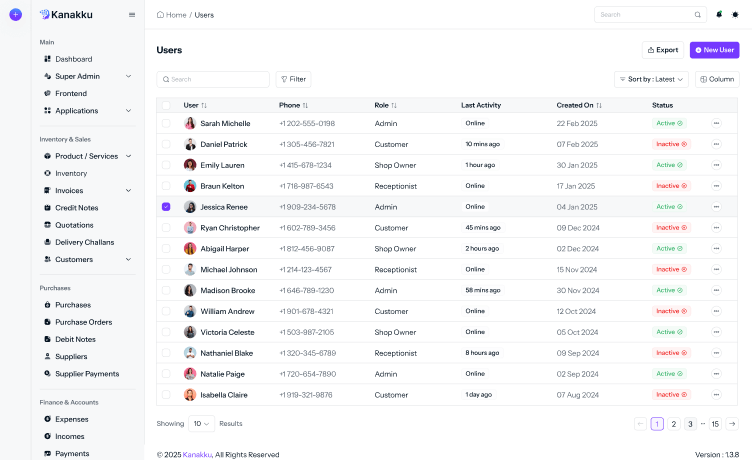The image size is (752, 460).
Task: Open actions menu for Abigail Harper row
Action: coord(716,248)
